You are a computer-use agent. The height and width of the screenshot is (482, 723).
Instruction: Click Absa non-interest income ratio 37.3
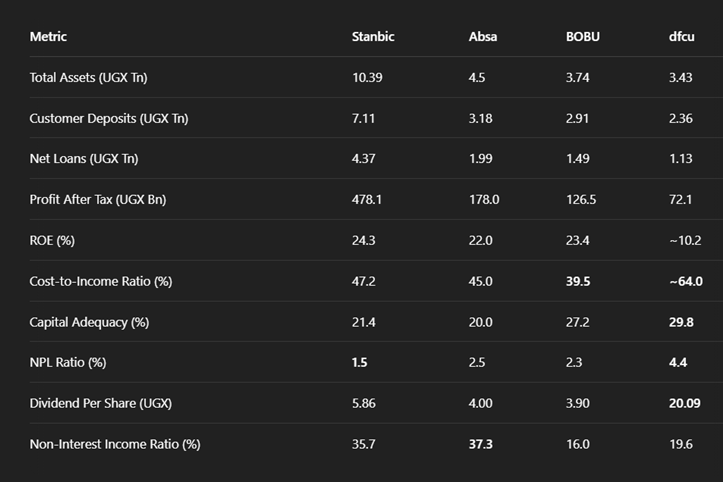pyautogui.click(x=480, y=444)
